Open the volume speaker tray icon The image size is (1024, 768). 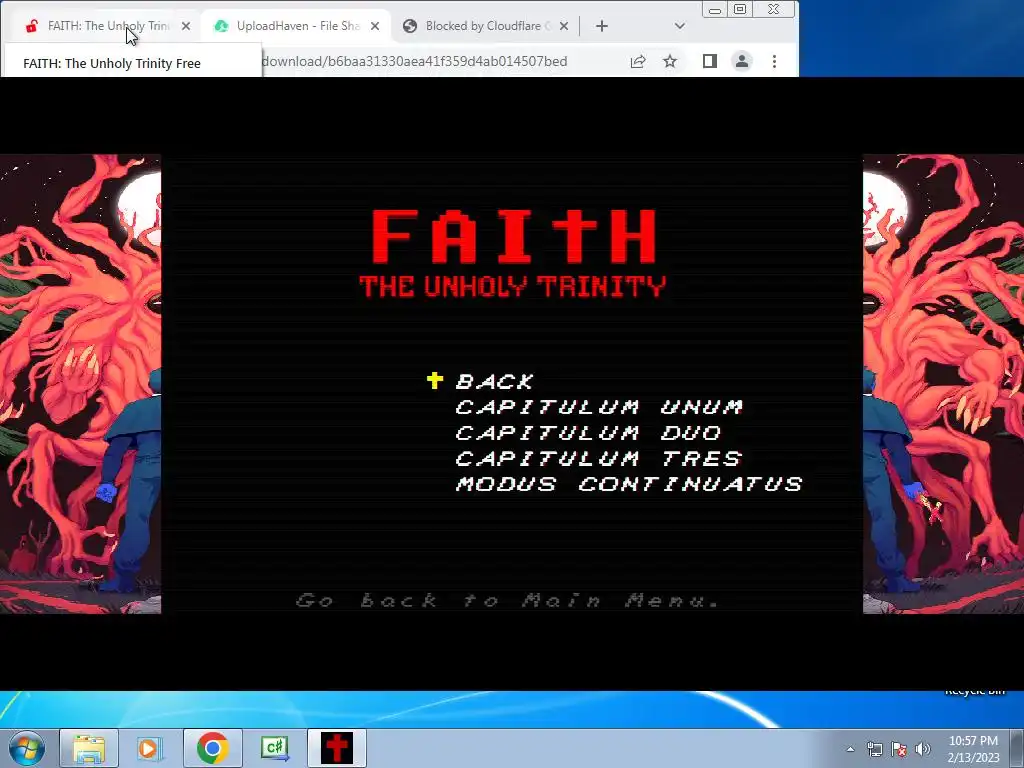[923, 749]
